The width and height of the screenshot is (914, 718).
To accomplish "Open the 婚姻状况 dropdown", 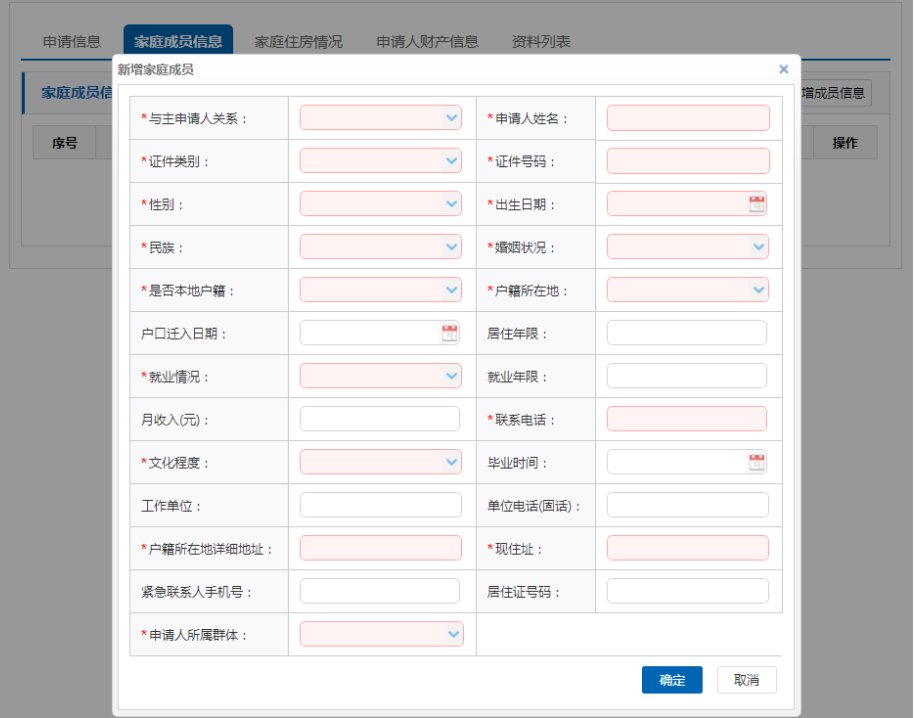I will point(688,247).
